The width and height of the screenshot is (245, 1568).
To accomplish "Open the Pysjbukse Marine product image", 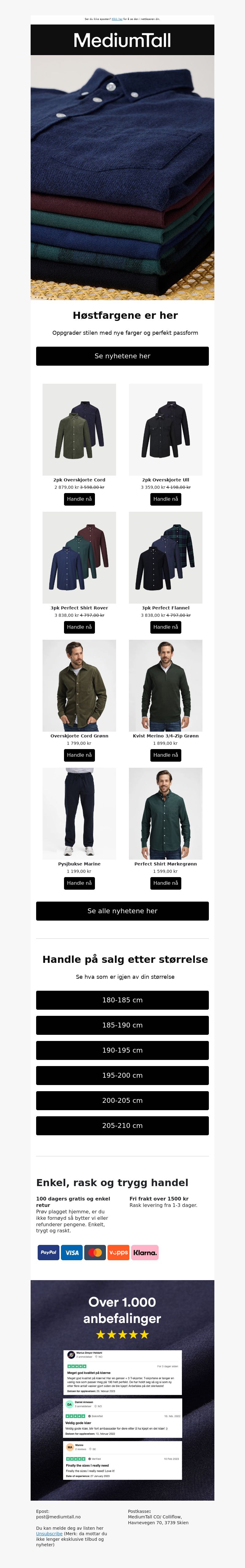I will [x=79, y=813].
